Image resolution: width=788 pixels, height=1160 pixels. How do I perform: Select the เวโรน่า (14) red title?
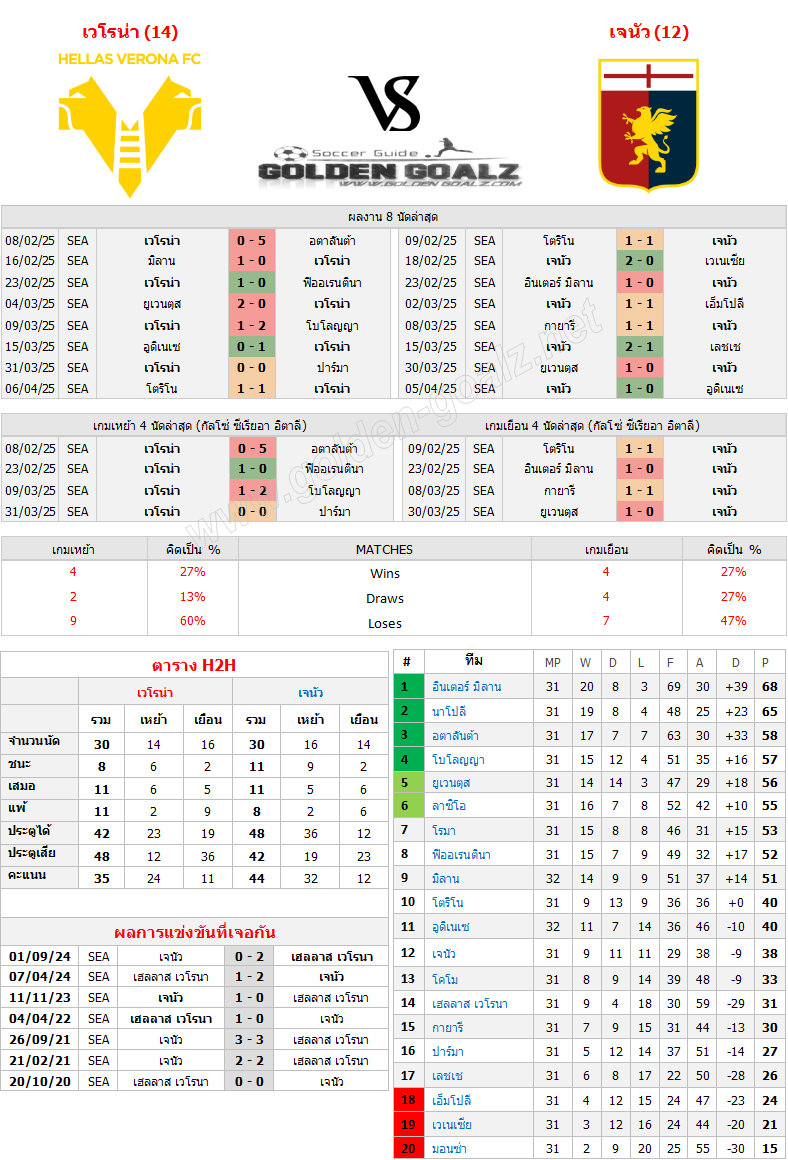pyautogui.click(x=130, y=32)
